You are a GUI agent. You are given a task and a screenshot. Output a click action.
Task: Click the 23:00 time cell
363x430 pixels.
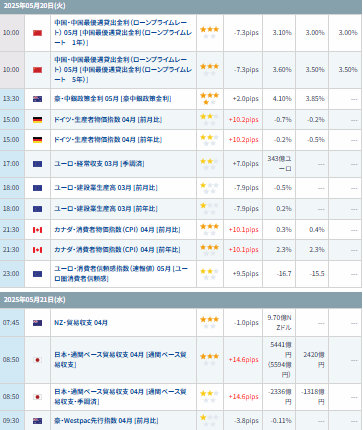click(x=12, y=274)
